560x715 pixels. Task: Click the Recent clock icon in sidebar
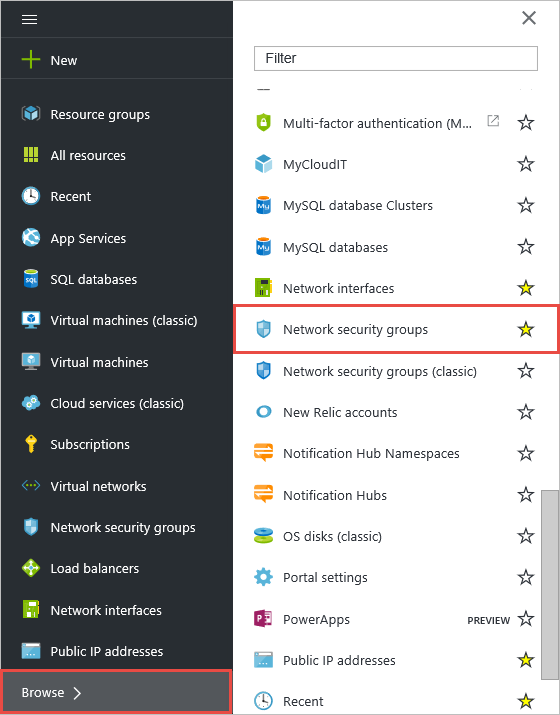coord(31,196)
